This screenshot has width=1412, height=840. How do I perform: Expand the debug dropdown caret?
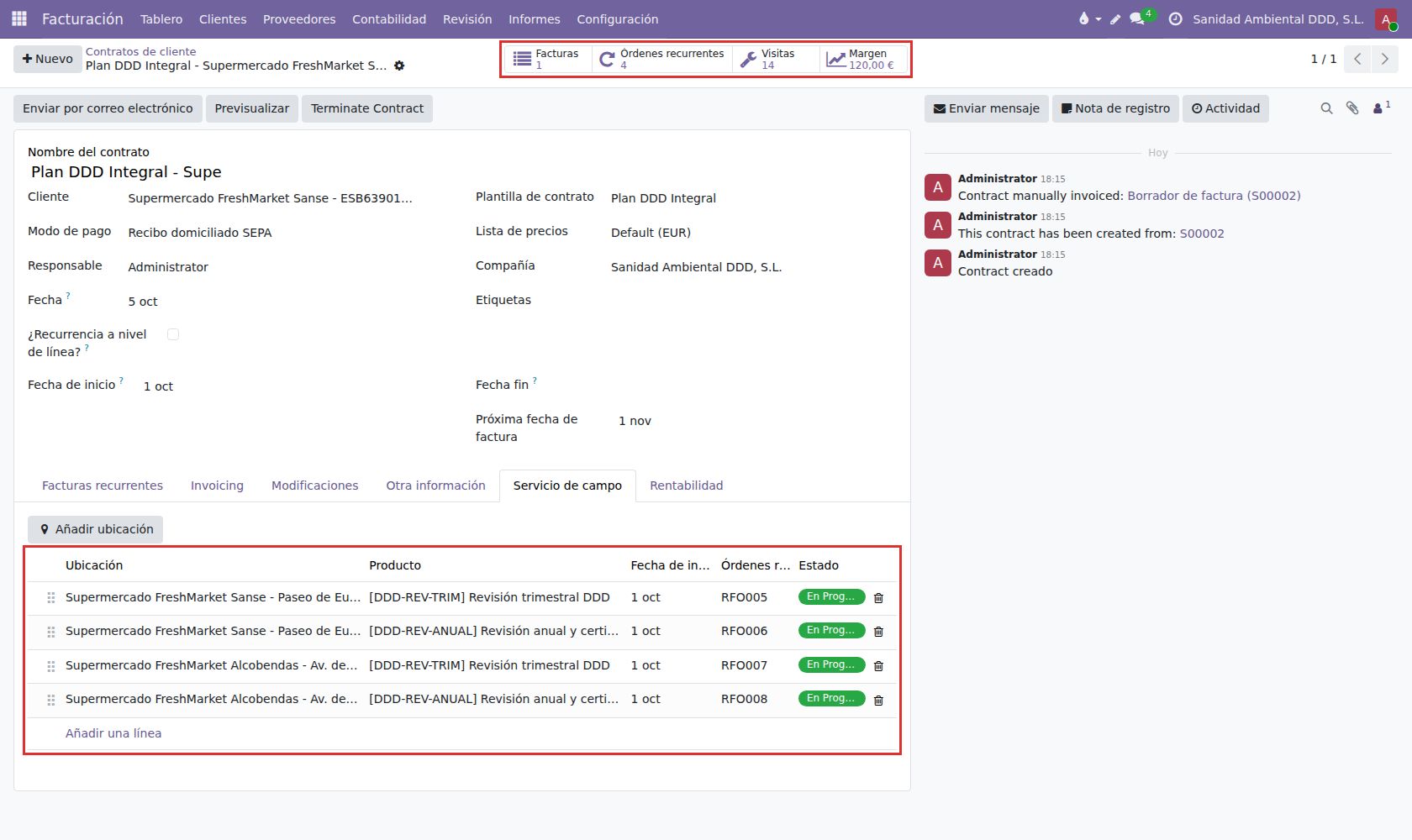pyautogui.click(x=1099, y=19)
